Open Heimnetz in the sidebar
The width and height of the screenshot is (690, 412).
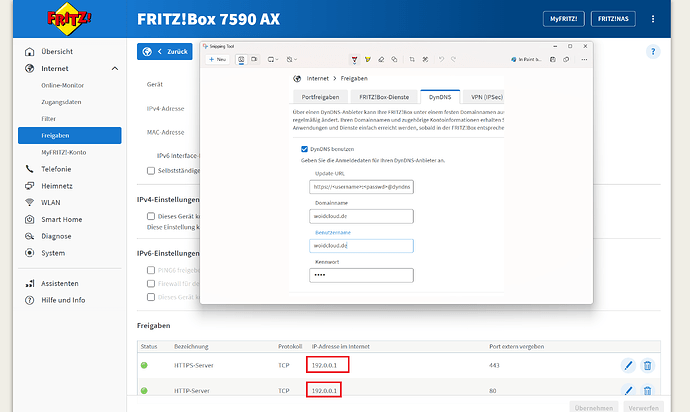coord(57,186)
